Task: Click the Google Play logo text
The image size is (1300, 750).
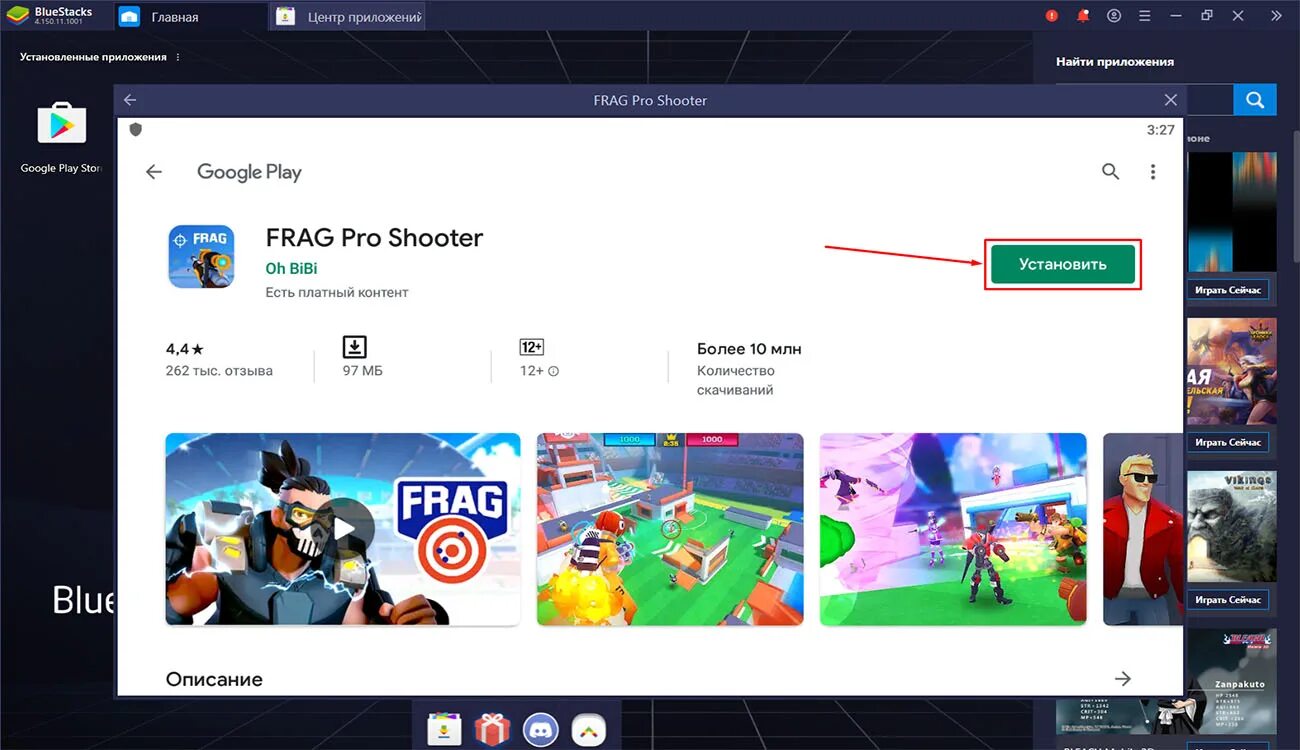Action: 249,172
